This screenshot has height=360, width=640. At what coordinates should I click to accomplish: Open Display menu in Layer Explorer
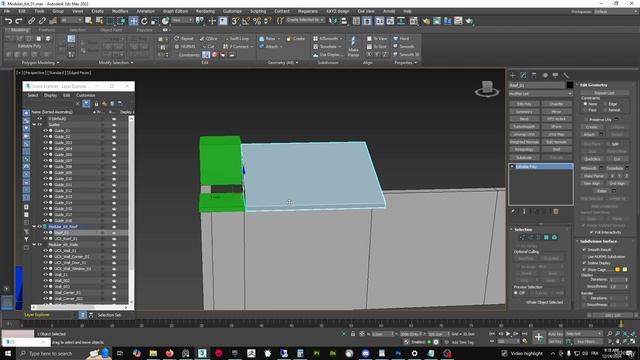pos(51,95)
